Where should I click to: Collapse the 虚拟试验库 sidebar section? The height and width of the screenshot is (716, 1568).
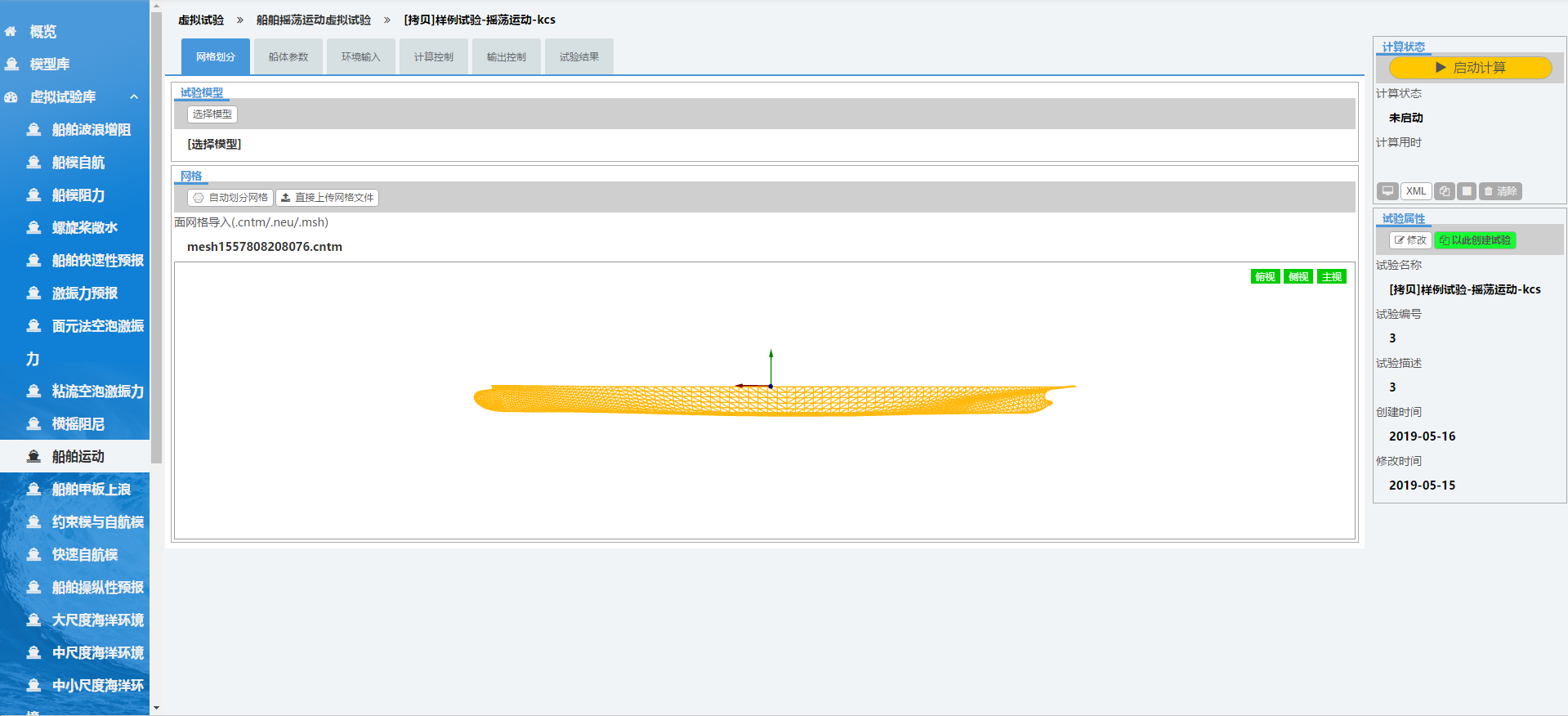(134, 96)
